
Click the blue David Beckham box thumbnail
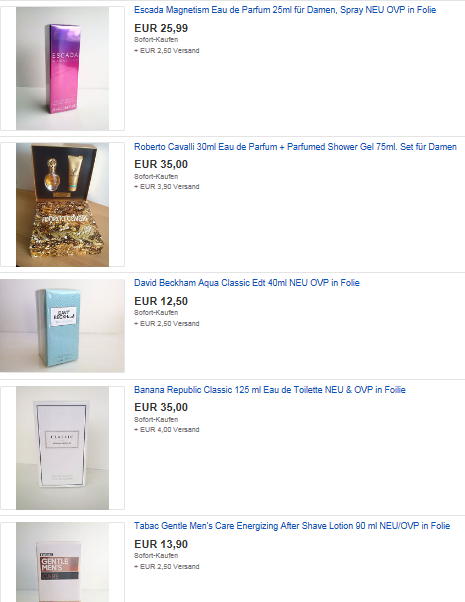click(62, 326)
